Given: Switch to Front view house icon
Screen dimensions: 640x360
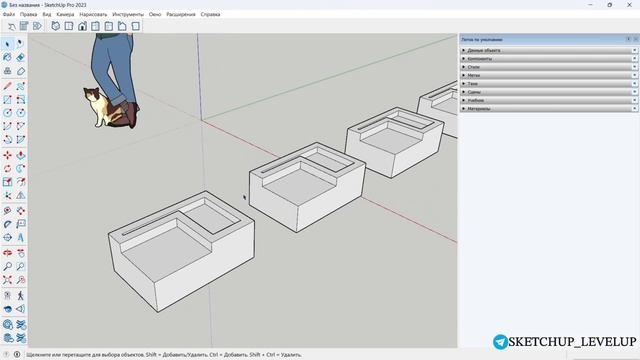Looking at the screenshot, I should (x=82, y=26).
